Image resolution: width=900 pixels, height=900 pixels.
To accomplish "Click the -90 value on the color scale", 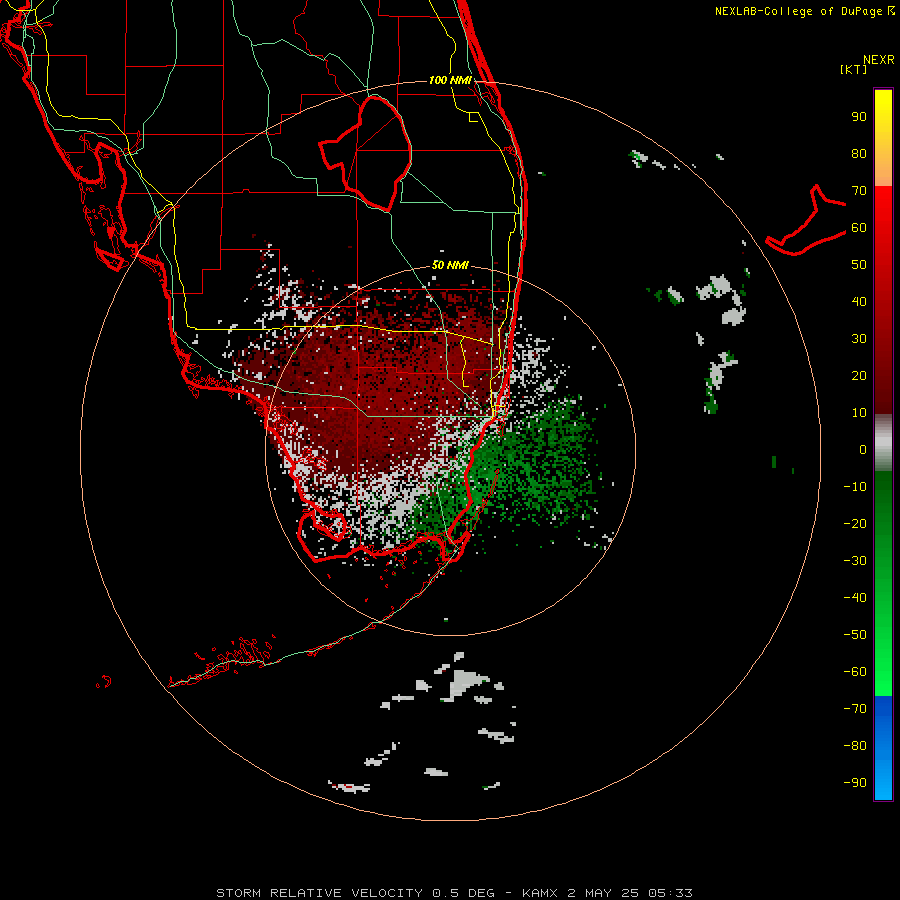I will [x=855, y=782].
